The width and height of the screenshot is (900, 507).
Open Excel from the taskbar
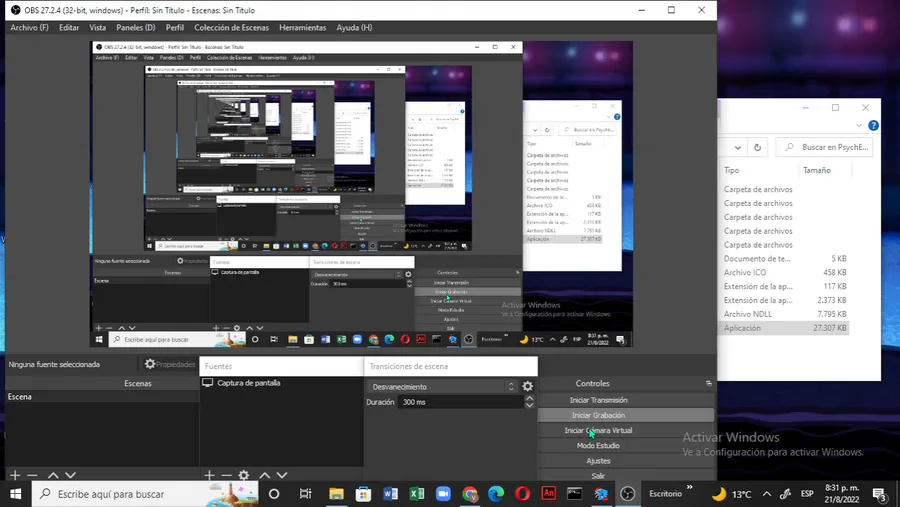[x=417, y=494]
